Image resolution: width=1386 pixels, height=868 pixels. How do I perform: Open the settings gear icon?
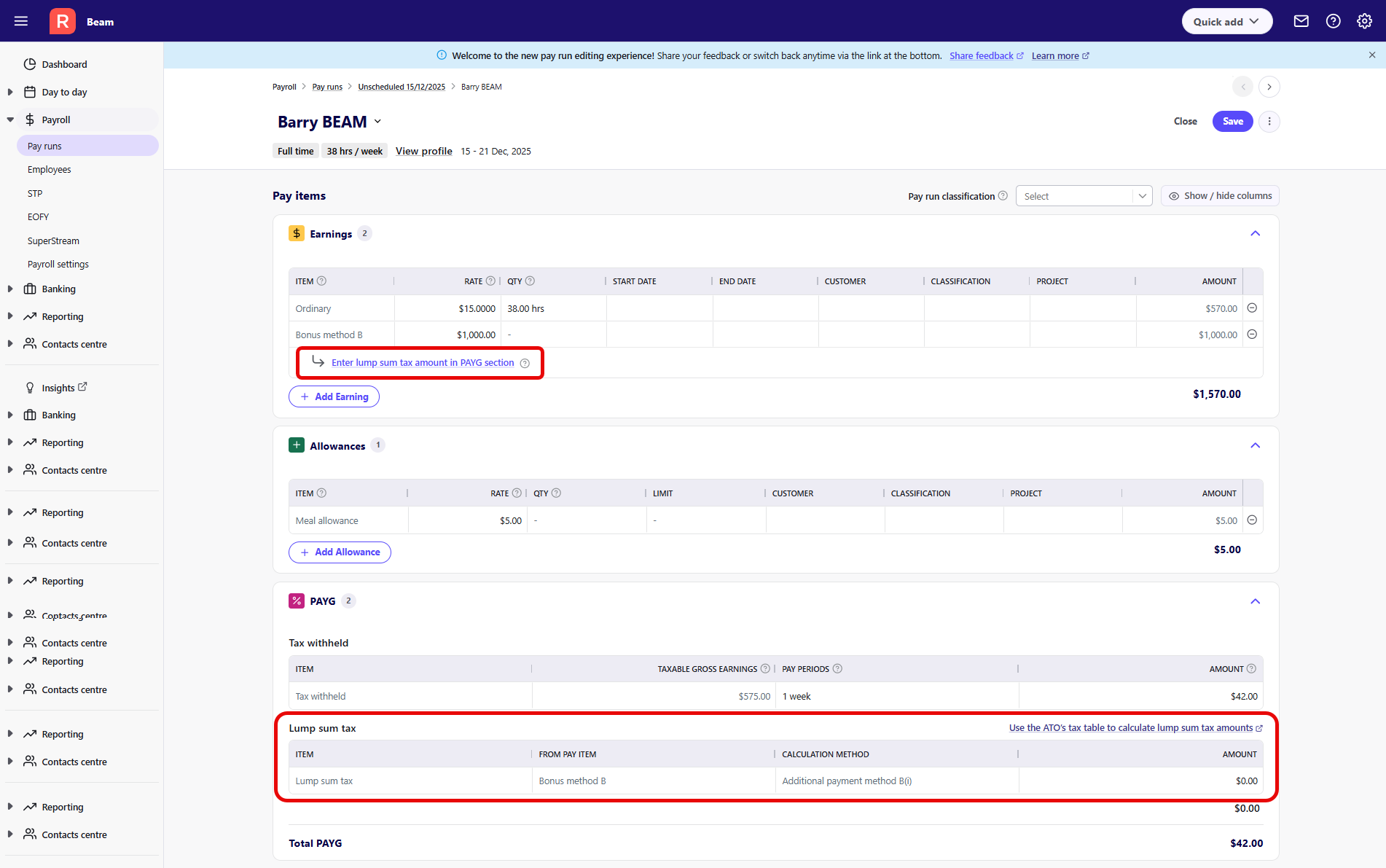pyautogui.click(x=1364, y=21)
